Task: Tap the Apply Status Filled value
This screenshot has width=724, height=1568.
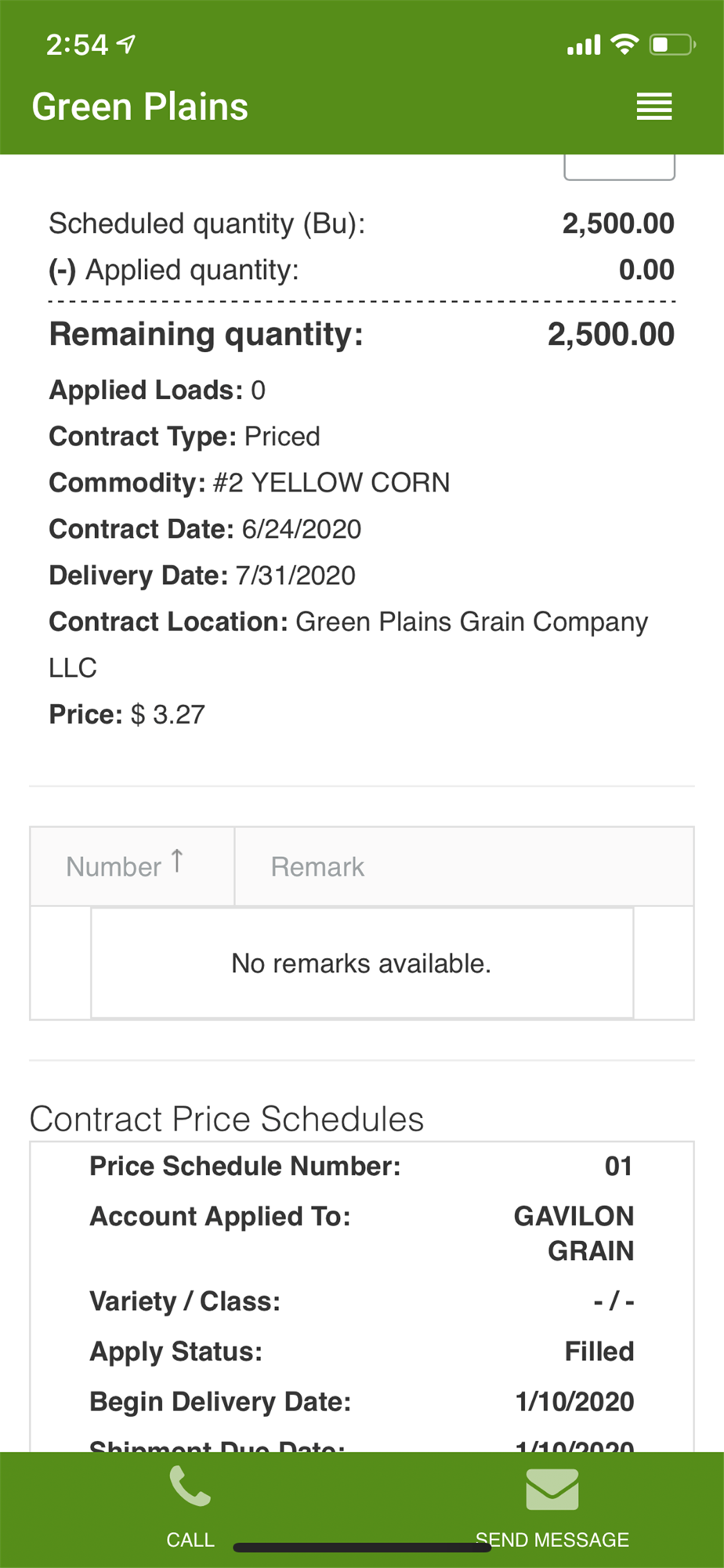Action: (599, 1352)
